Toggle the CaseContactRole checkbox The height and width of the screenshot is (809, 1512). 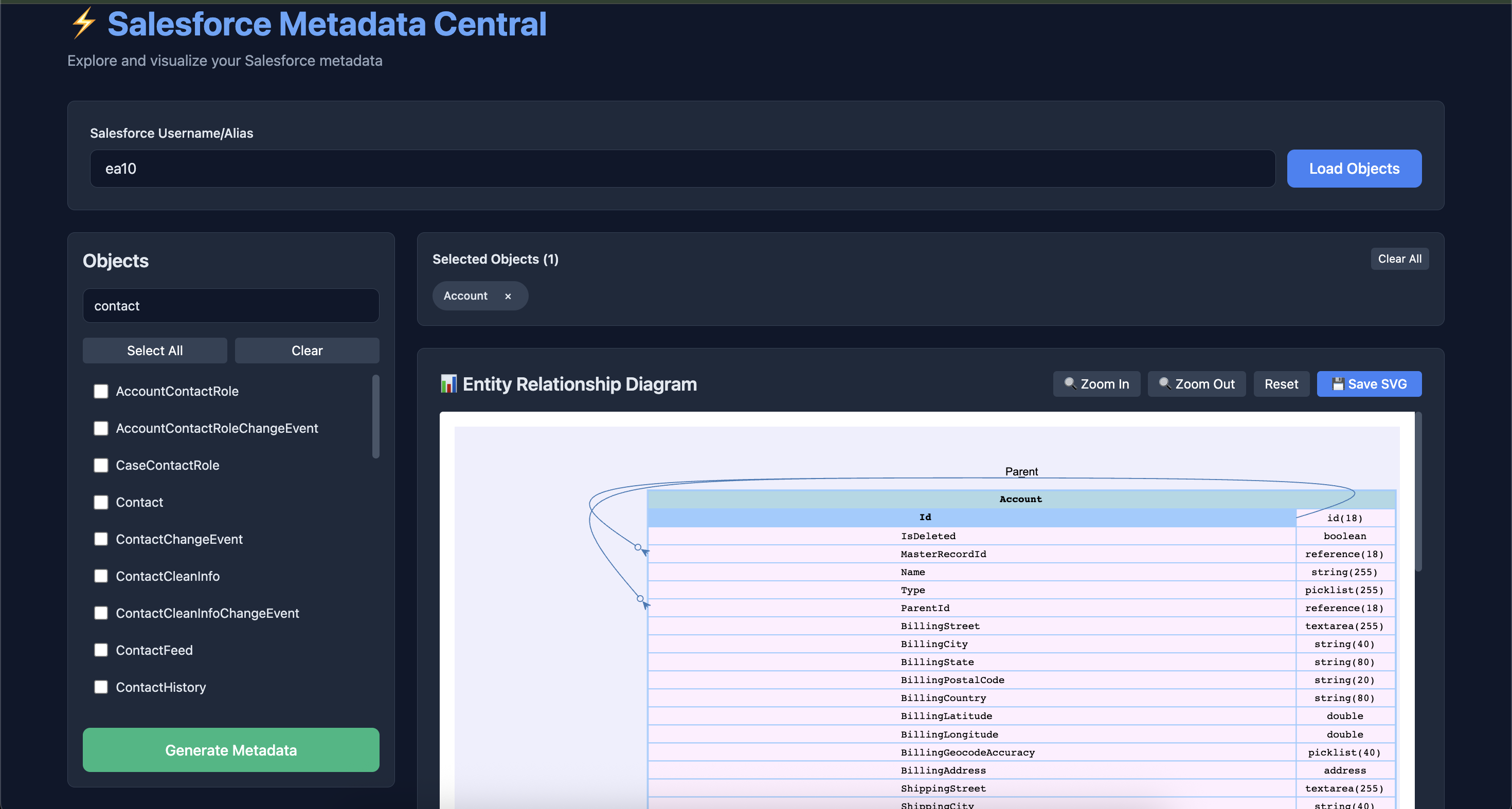101,465
